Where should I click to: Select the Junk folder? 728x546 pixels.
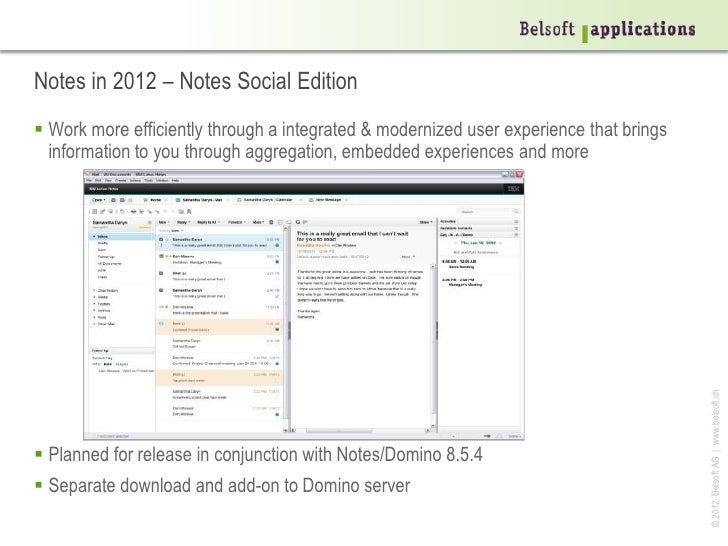(x=102, y=270)
